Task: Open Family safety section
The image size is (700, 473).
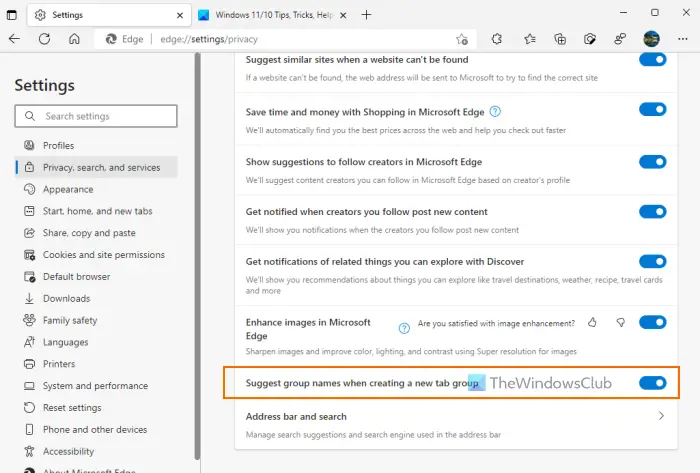Action: click(97, 320)
